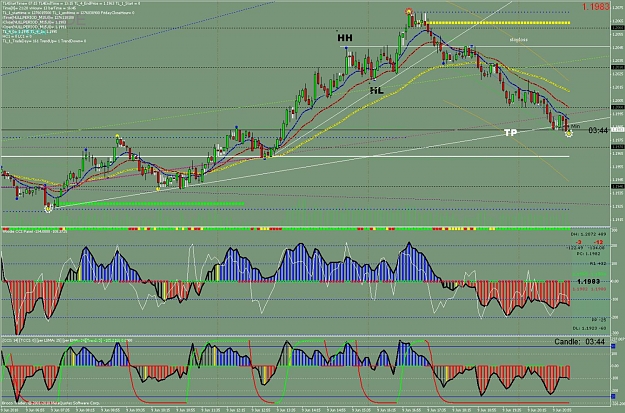
Task: Click the Min label near the last candle
Action: (x=575, y=126)
